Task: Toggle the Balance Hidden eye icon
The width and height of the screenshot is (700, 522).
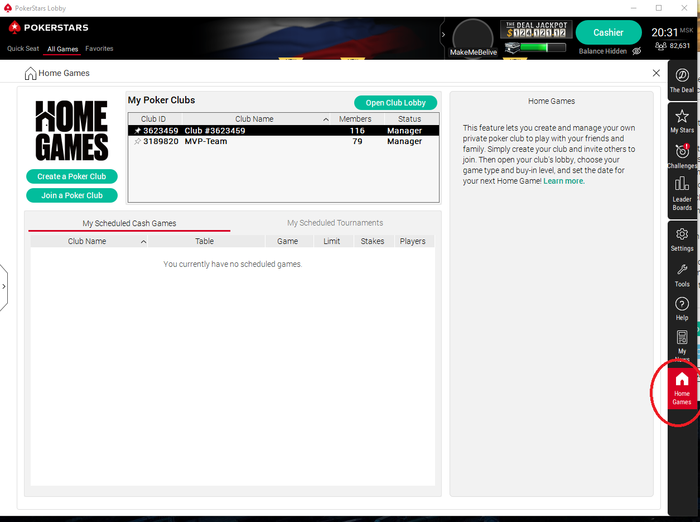Action: click(x=637, y=51)
